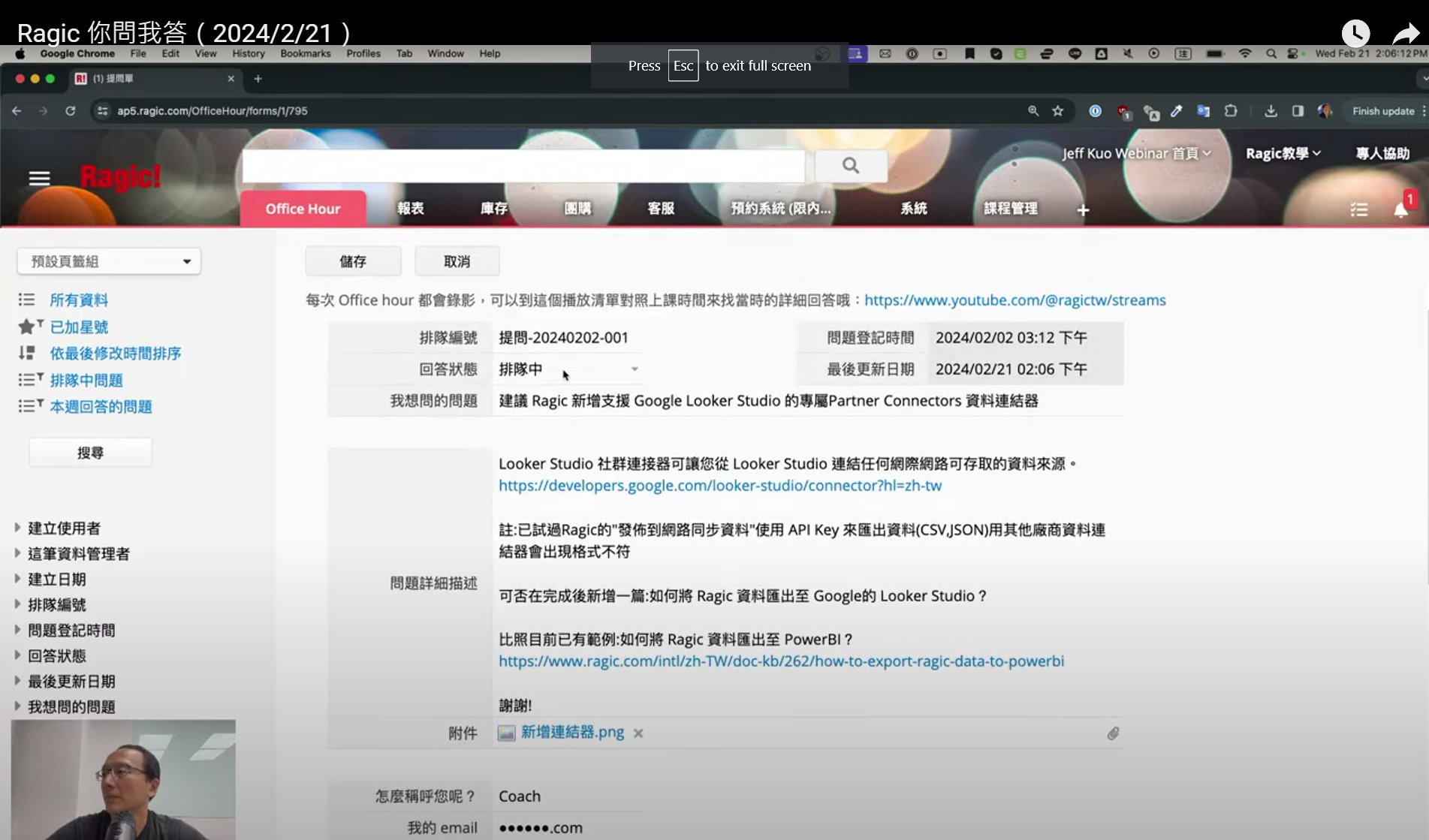Click 專人協助 in header
Image resolution: width=1429 pixels, height=840 pixels.
click(x=1382, y=154)
